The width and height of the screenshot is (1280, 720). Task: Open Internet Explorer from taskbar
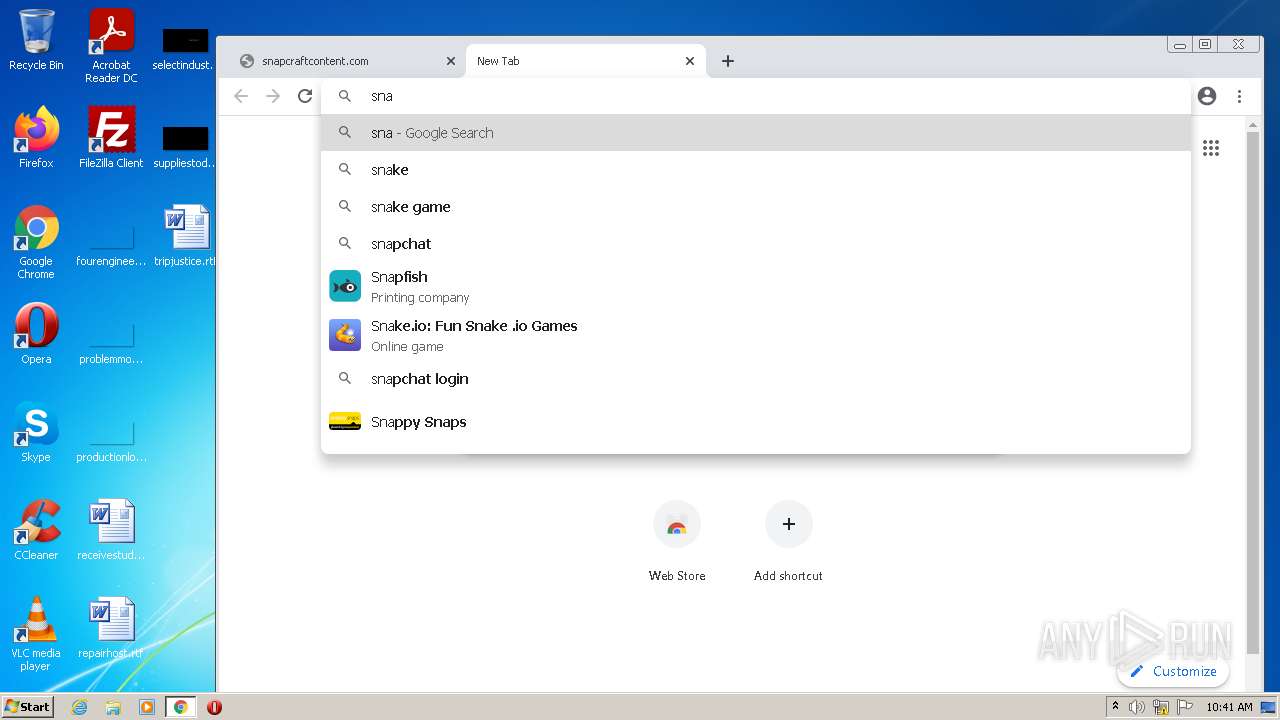click(79, 707)
